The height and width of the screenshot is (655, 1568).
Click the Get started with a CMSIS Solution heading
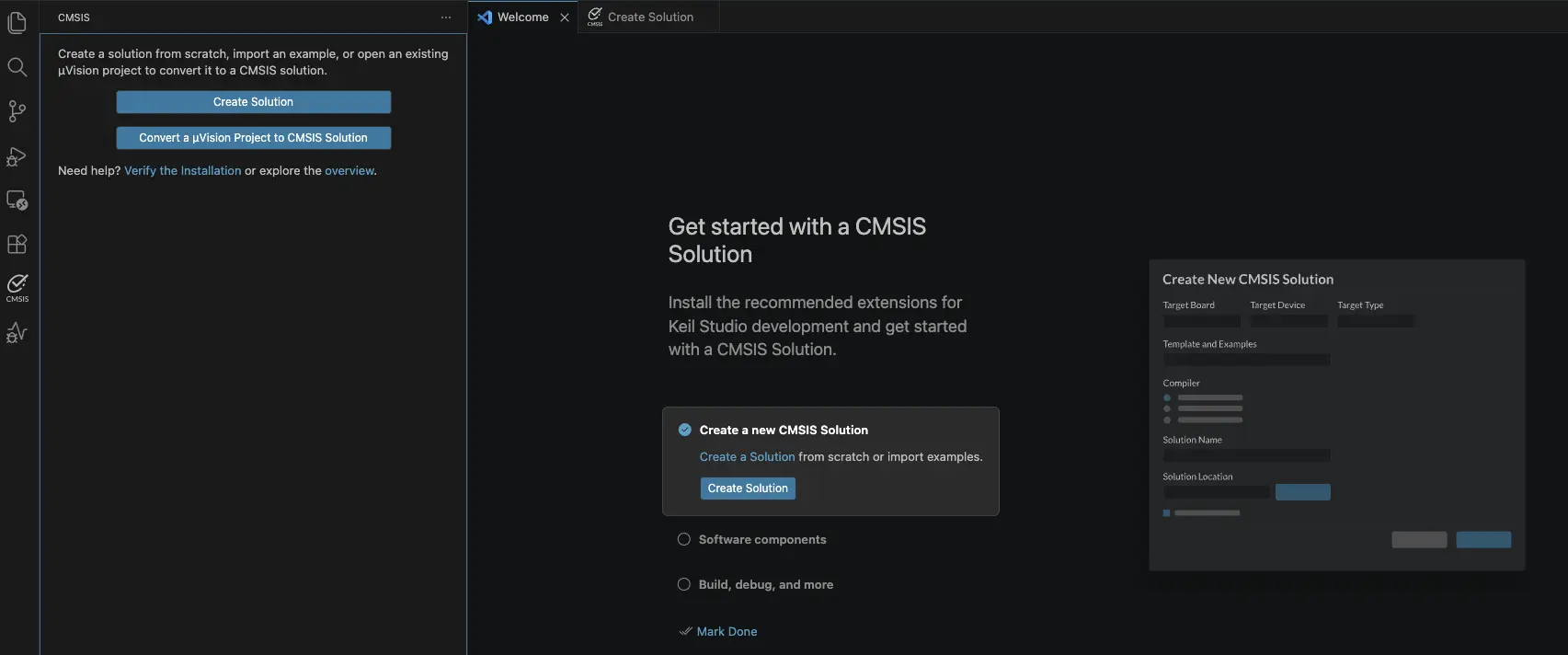(x=797, y=240)
